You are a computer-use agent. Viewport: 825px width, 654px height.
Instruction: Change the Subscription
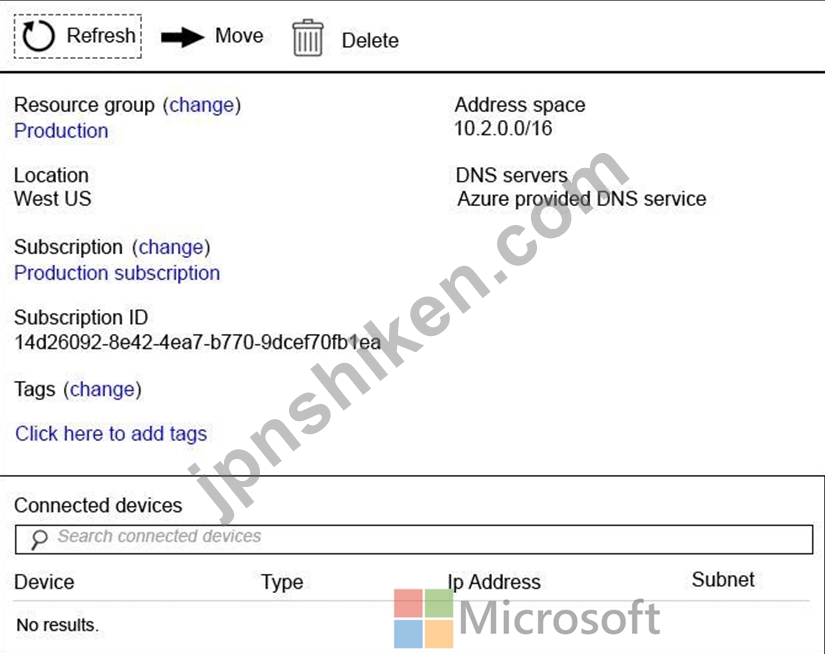click(x=171, y=247)
